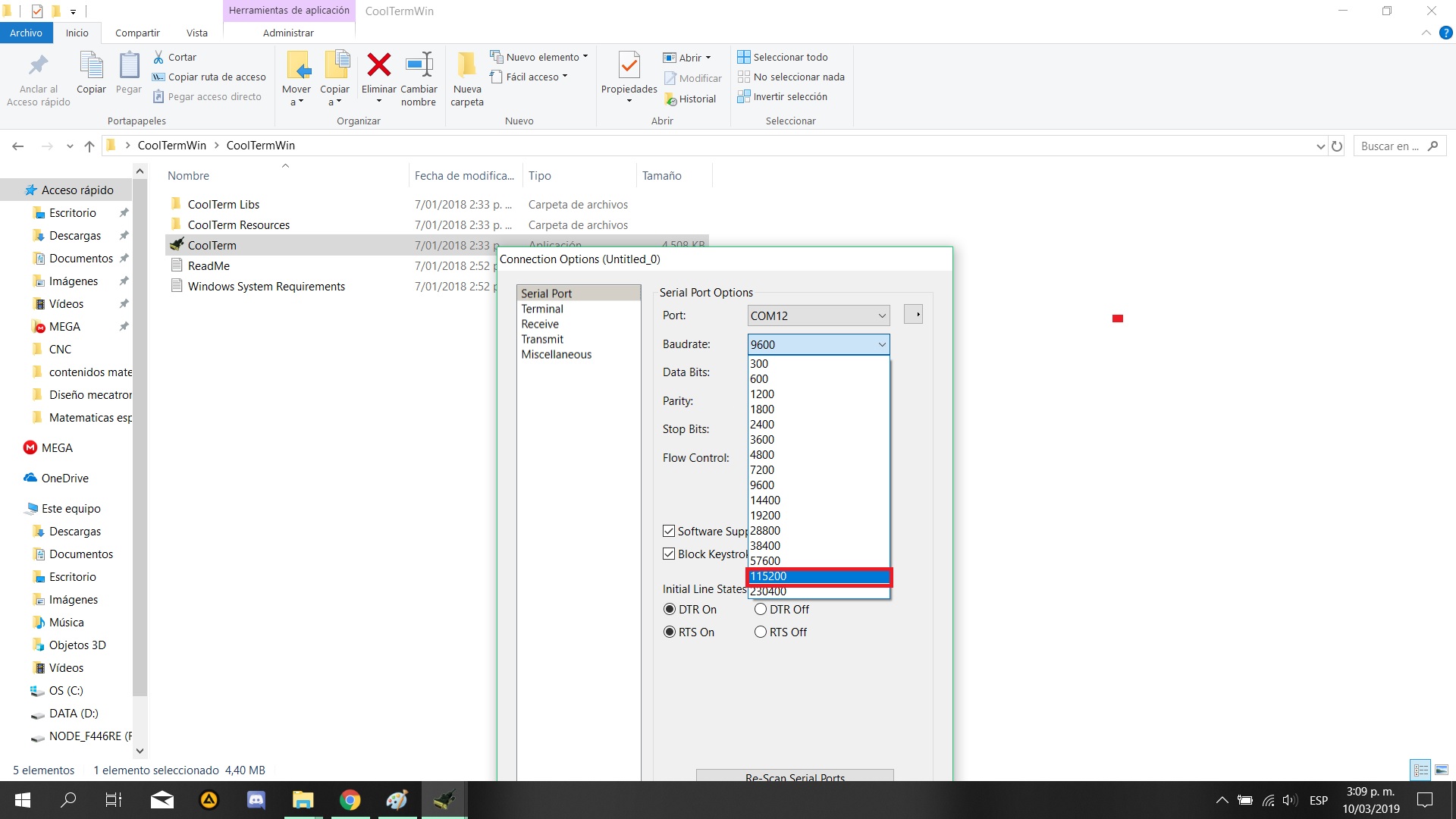
Task: Click the Nueva carpeta icon
Action: (x=466, y=67)
